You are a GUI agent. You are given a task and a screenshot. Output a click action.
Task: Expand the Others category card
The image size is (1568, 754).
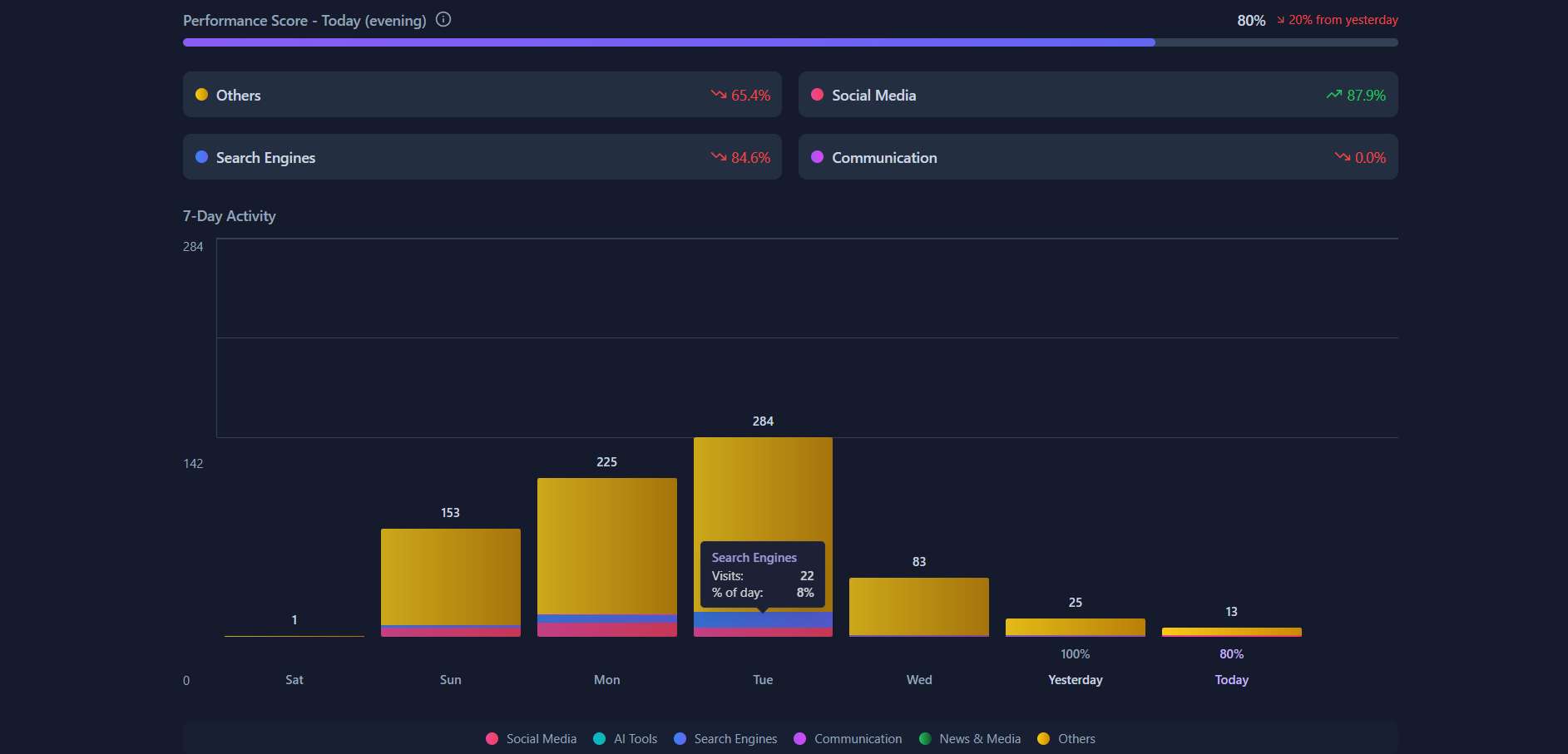click(x=482, y=95)
